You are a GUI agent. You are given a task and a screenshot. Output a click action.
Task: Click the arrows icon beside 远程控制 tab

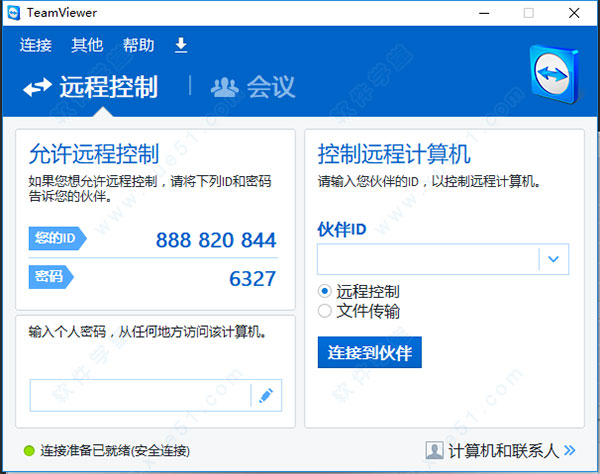pos(38,87)
